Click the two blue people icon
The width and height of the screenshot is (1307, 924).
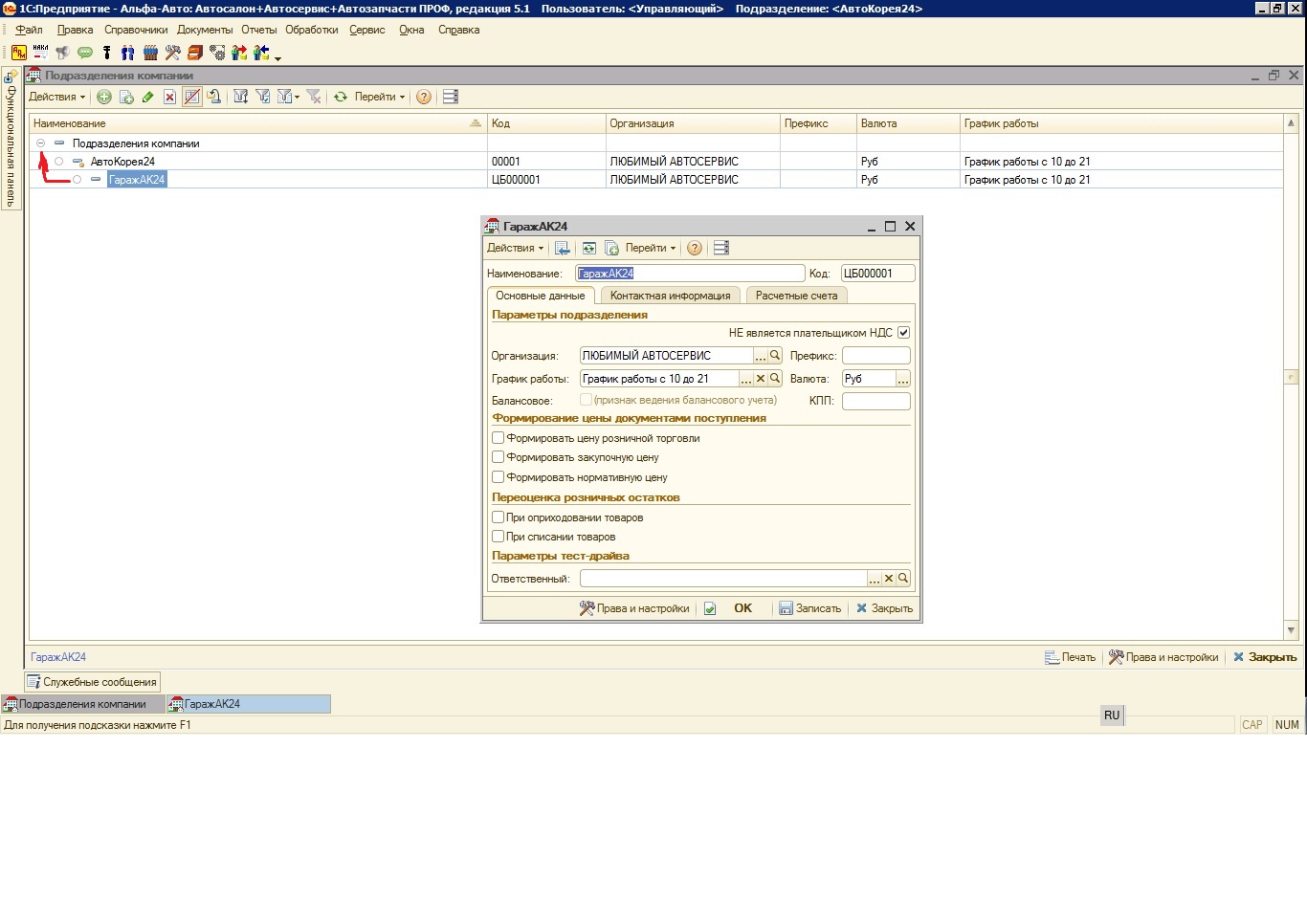point(128,53)
